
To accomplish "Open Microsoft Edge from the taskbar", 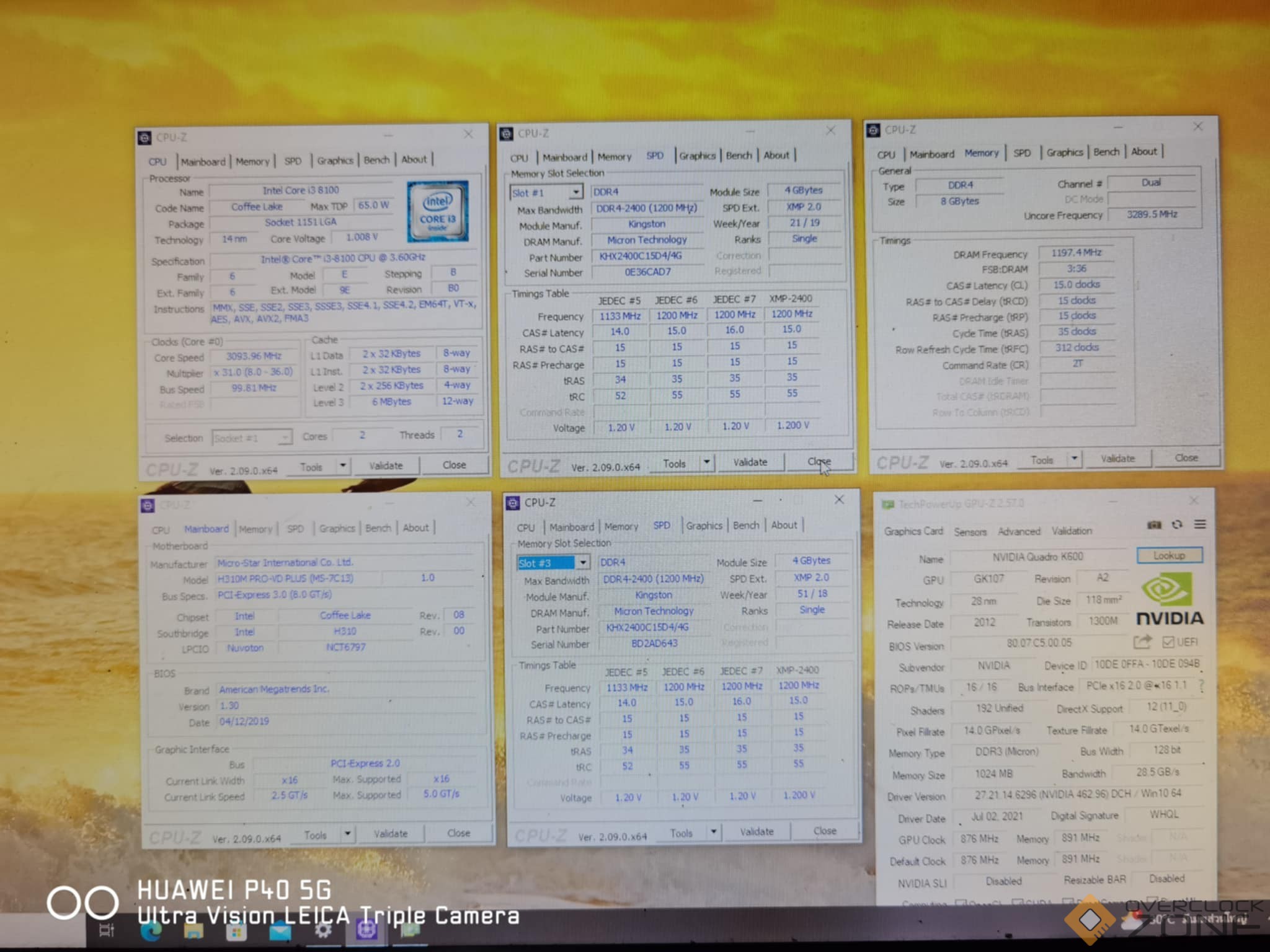I will point(151,931).
